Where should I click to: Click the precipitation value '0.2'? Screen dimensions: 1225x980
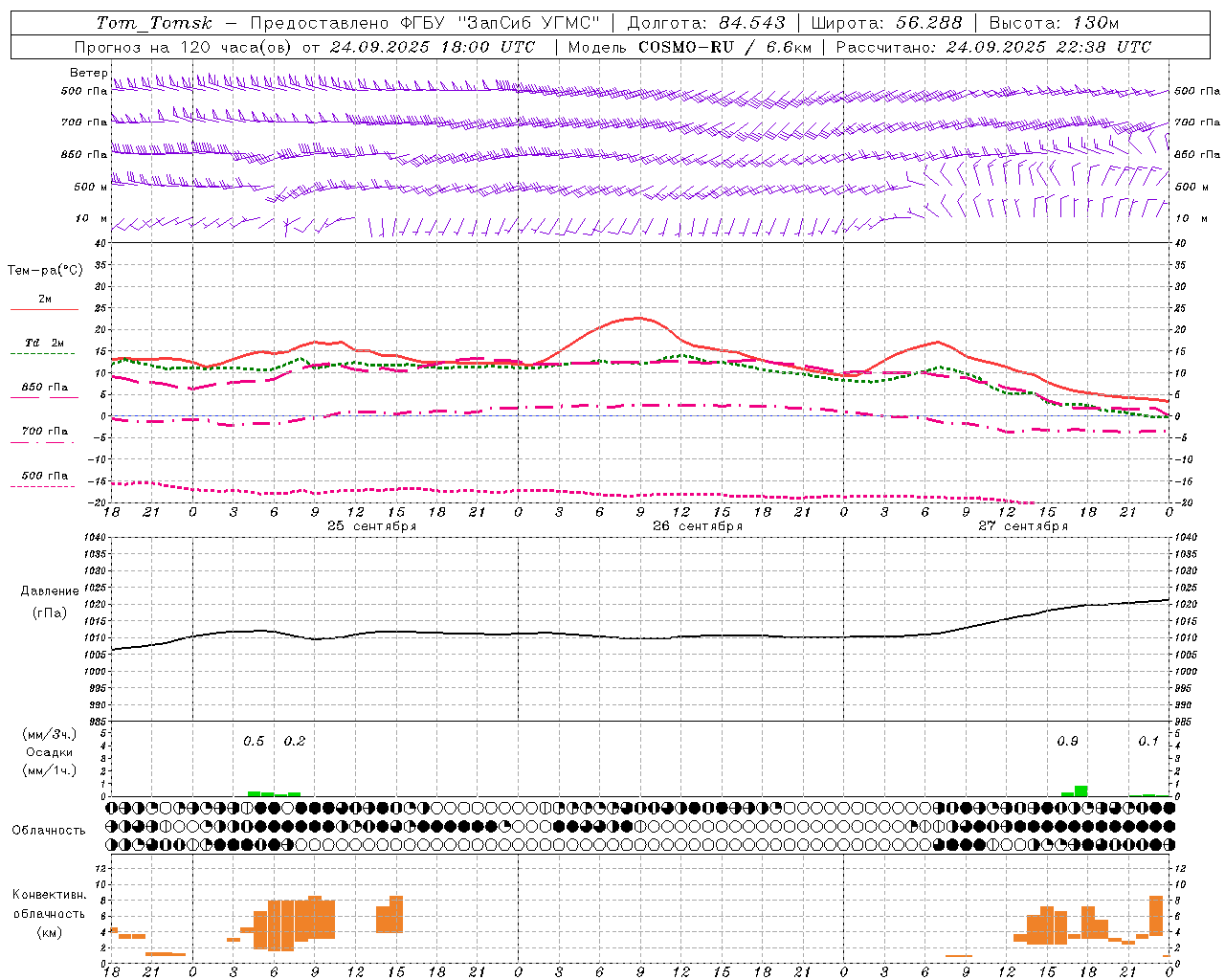click(x=295, y=742)
